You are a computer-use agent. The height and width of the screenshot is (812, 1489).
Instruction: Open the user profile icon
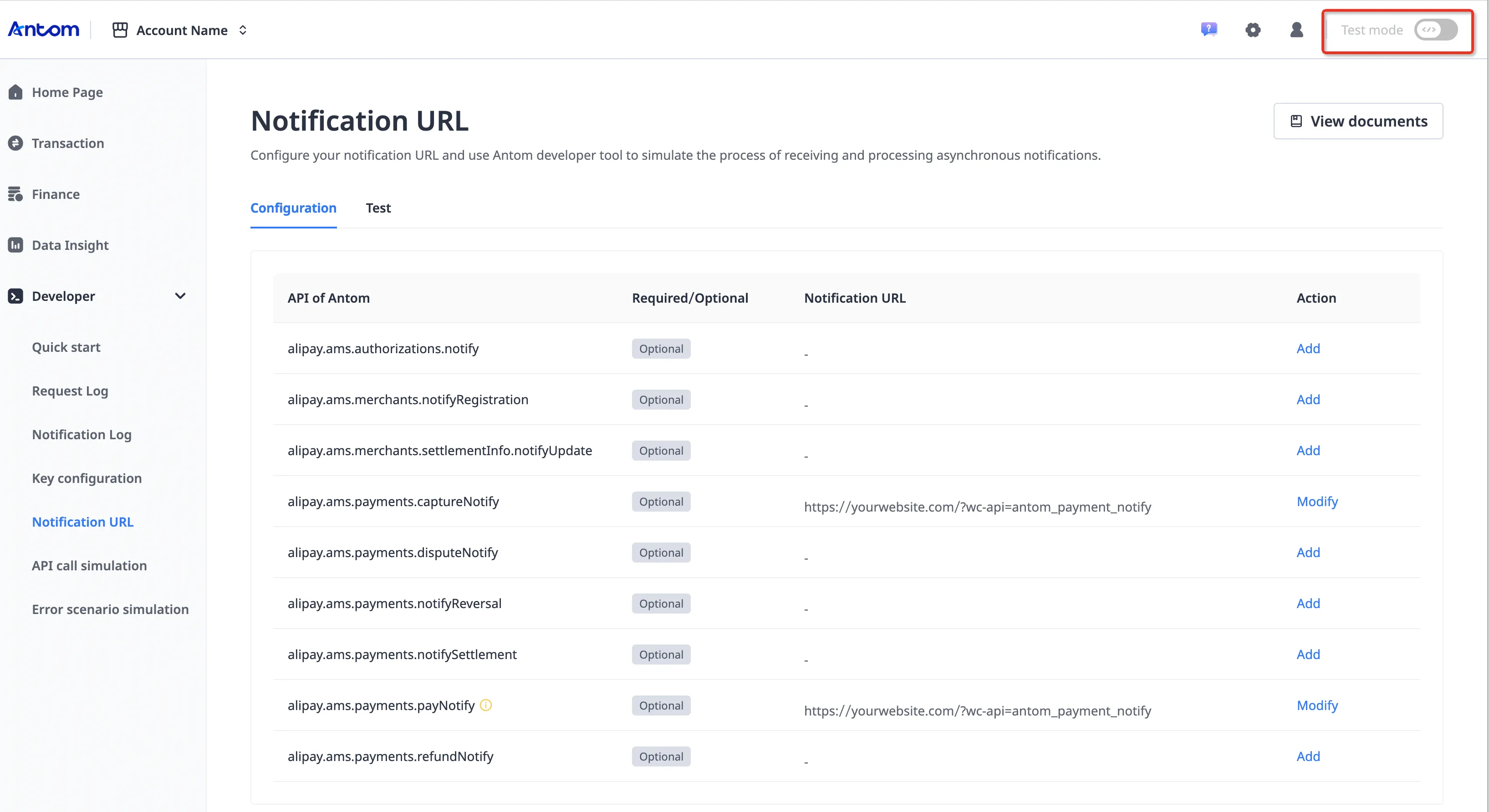[1296, 30]
